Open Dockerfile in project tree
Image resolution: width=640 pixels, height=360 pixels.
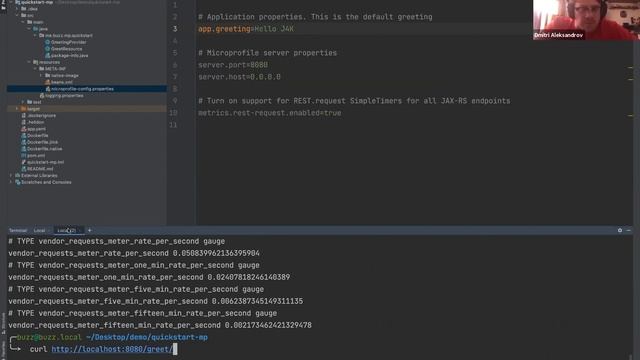pyautogui.click(x=38, y=136)
